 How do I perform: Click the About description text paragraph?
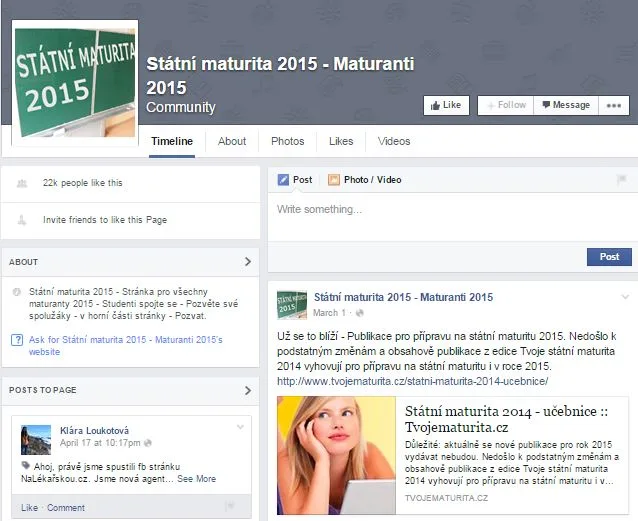coord(133,304)
